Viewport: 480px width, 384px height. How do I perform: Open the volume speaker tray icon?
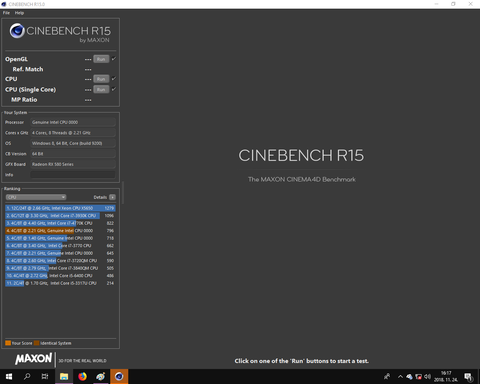pyautogui.click(x=427, y=377)
